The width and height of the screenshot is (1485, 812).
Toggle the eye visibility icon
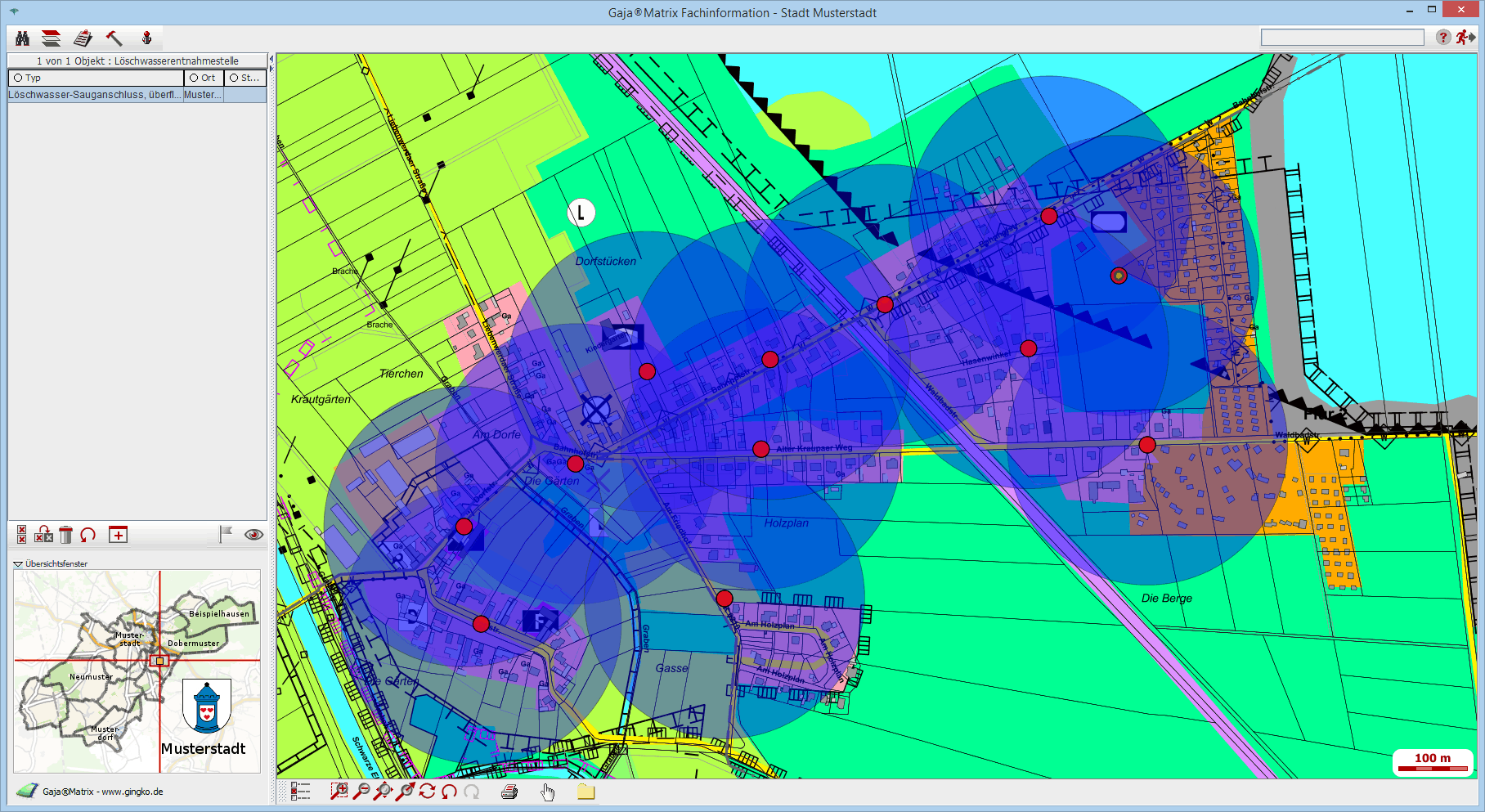(253, 535)
